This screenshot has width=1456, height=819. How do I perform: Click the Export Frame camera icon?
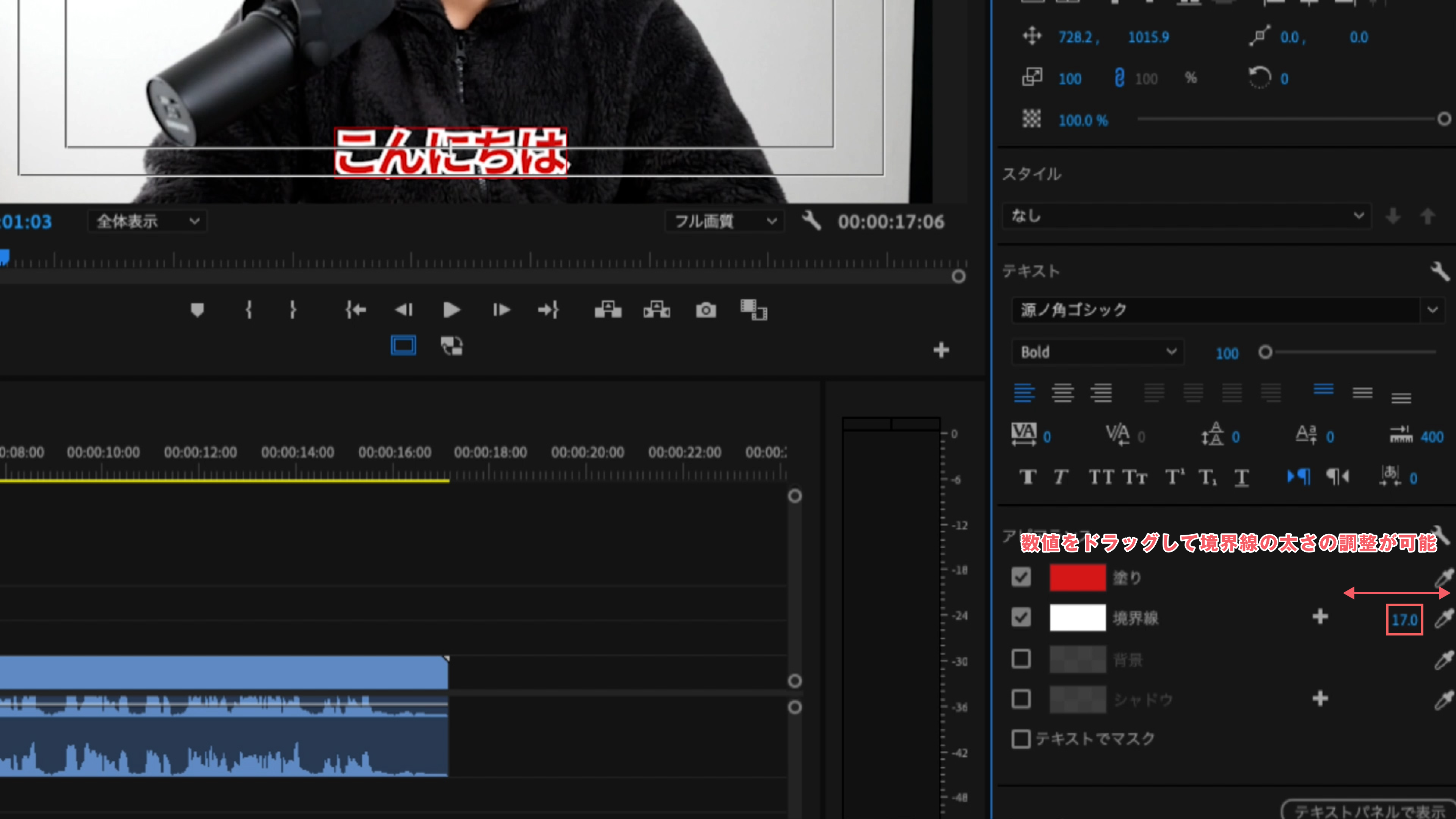tap(705, 310)
